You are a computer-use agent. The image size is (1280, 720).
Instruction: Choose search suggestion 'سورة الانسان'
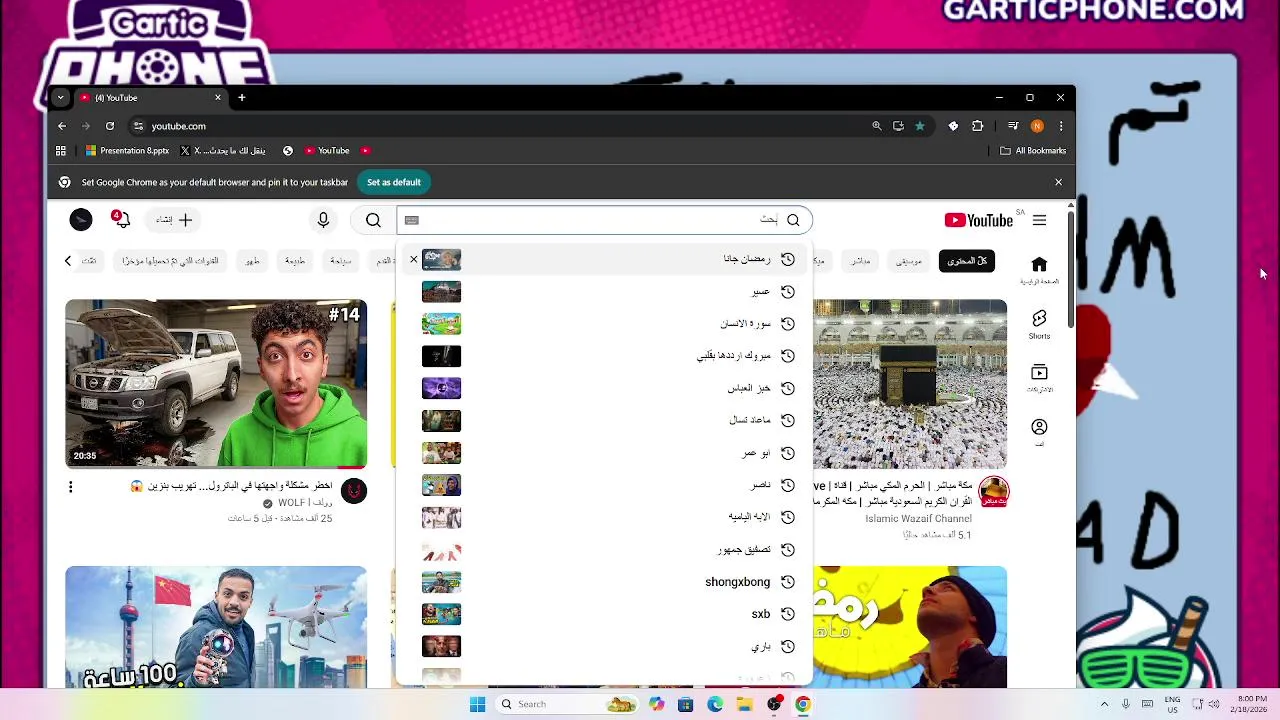(x=604, y=324)
